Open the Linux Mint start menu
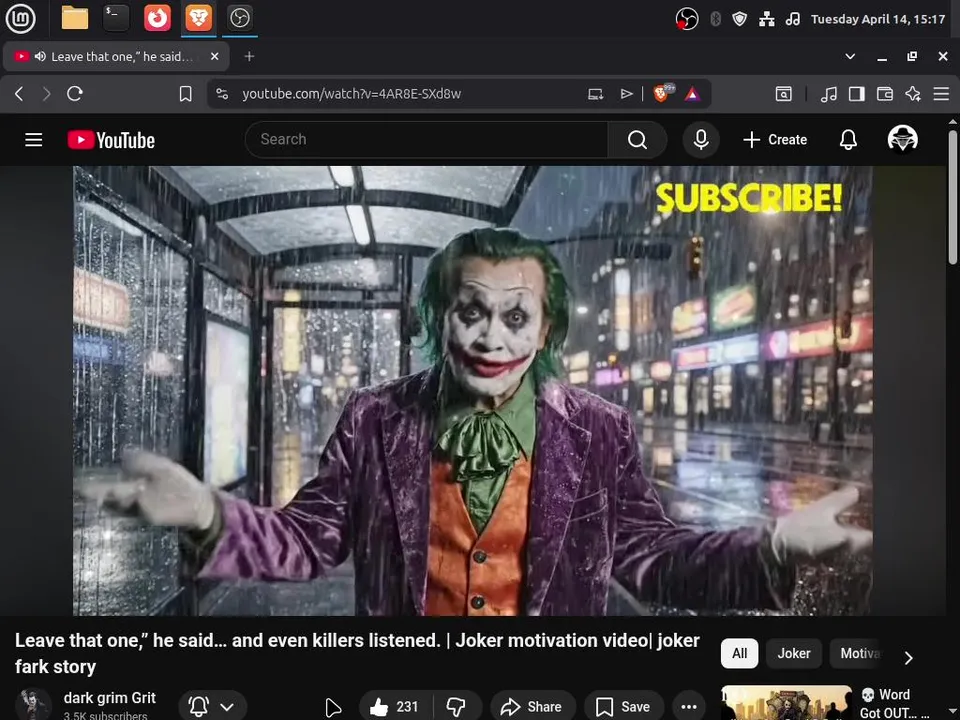Image resolution: width=960 pixels, height=720 pixels. click(20, 18)
